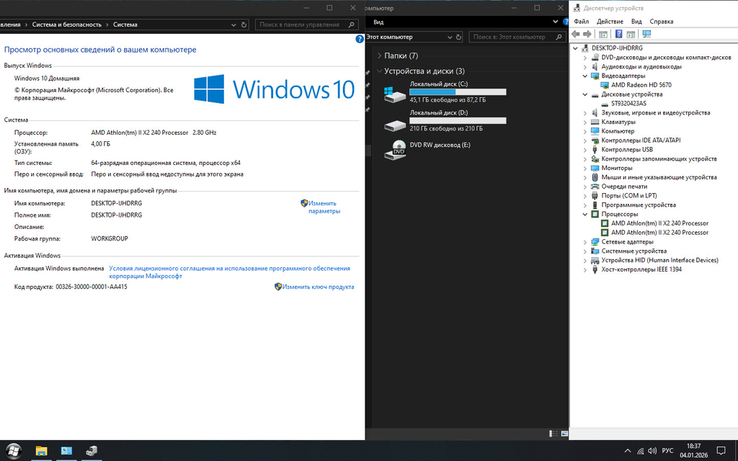Screen dimensions: 738x461
Task: Click the Изменить параметры link
Action: point(324,207)
